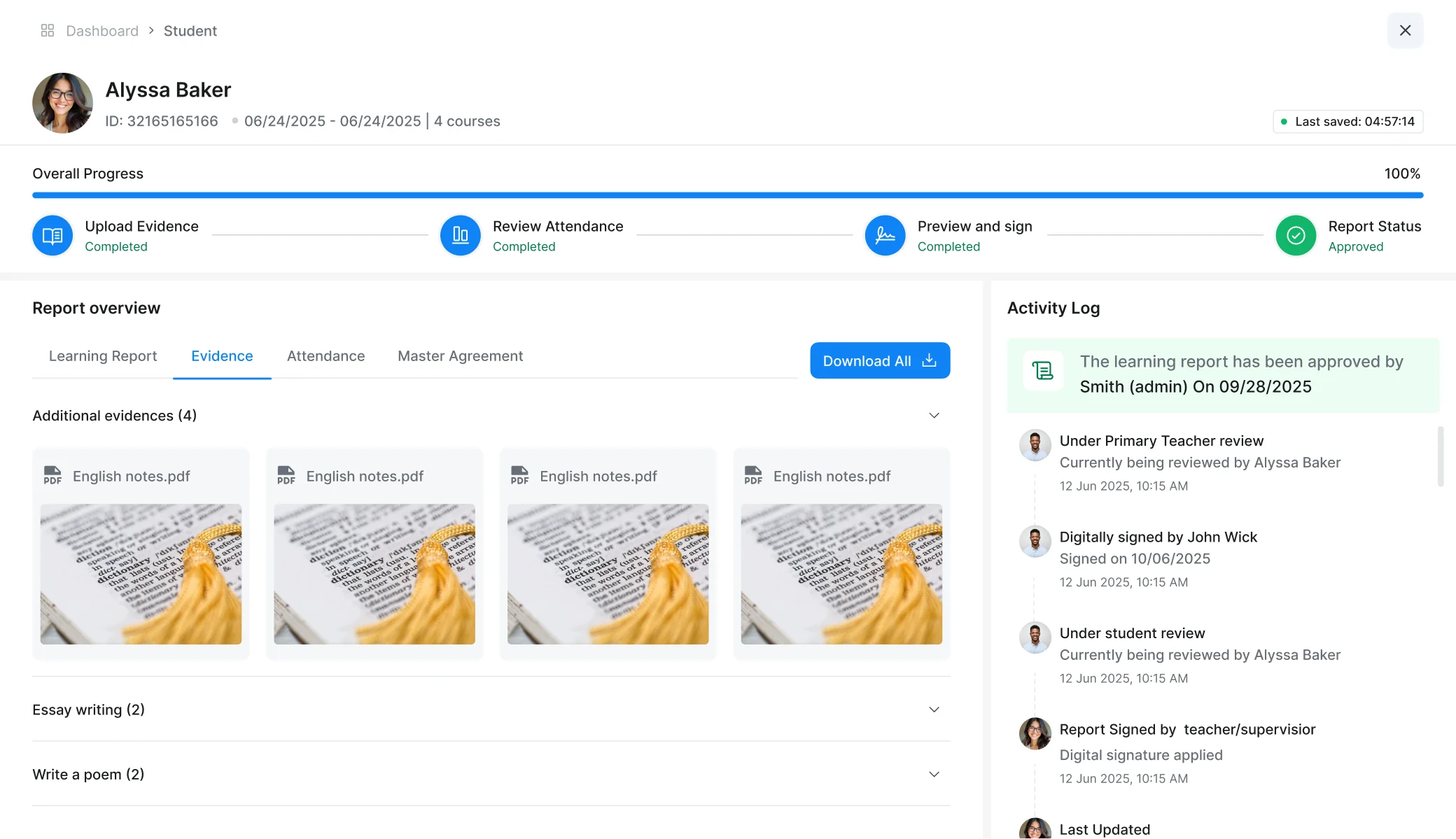1456x839 pixels.
Task: Click avatar beside Under student review
Action: click(1035, 637)
